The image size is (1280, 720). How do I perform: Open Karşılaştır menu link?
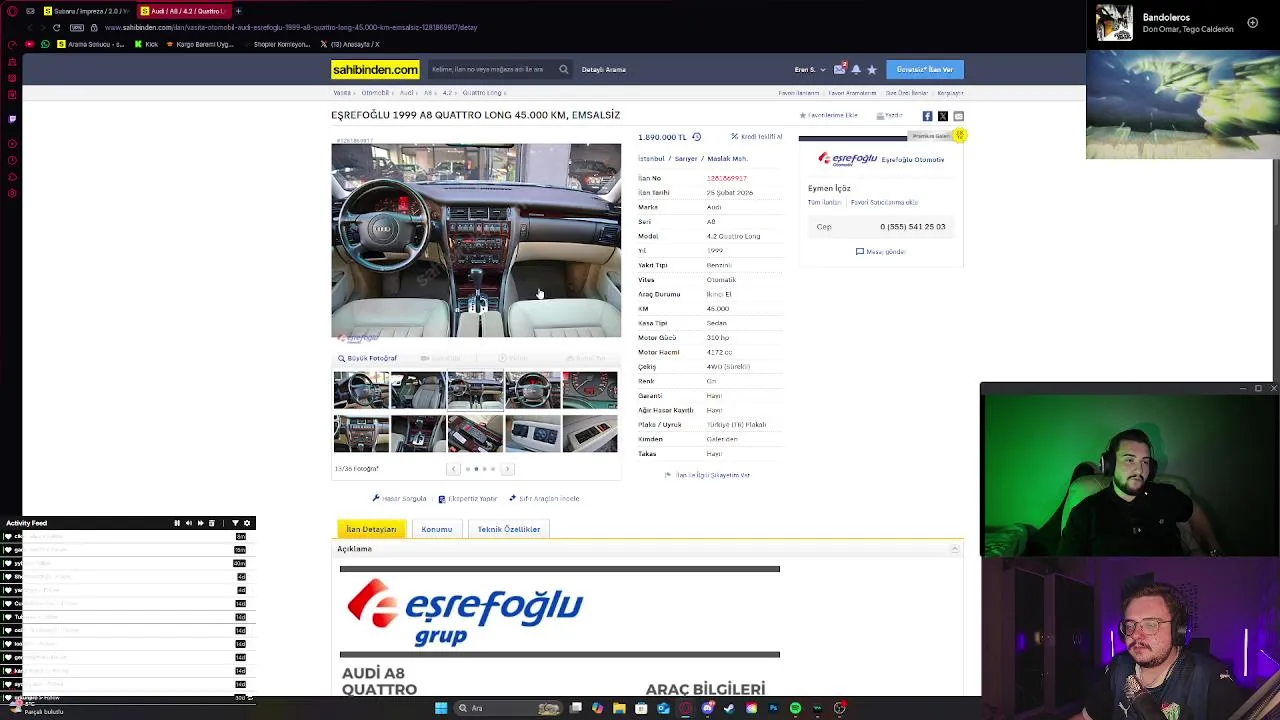point(950,93)
